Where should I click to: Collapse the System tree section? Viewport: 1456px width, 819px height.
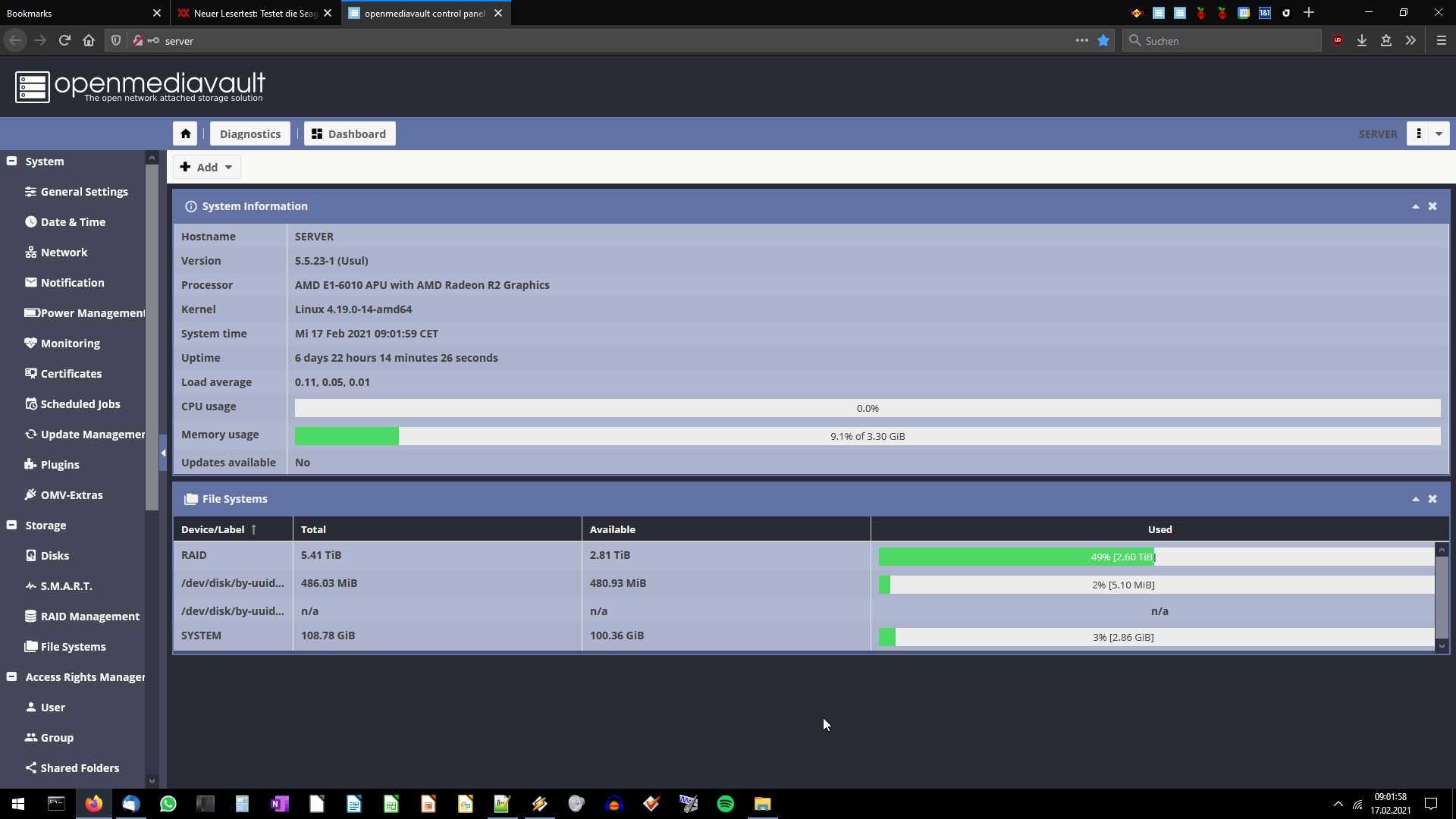coord(11,161)
